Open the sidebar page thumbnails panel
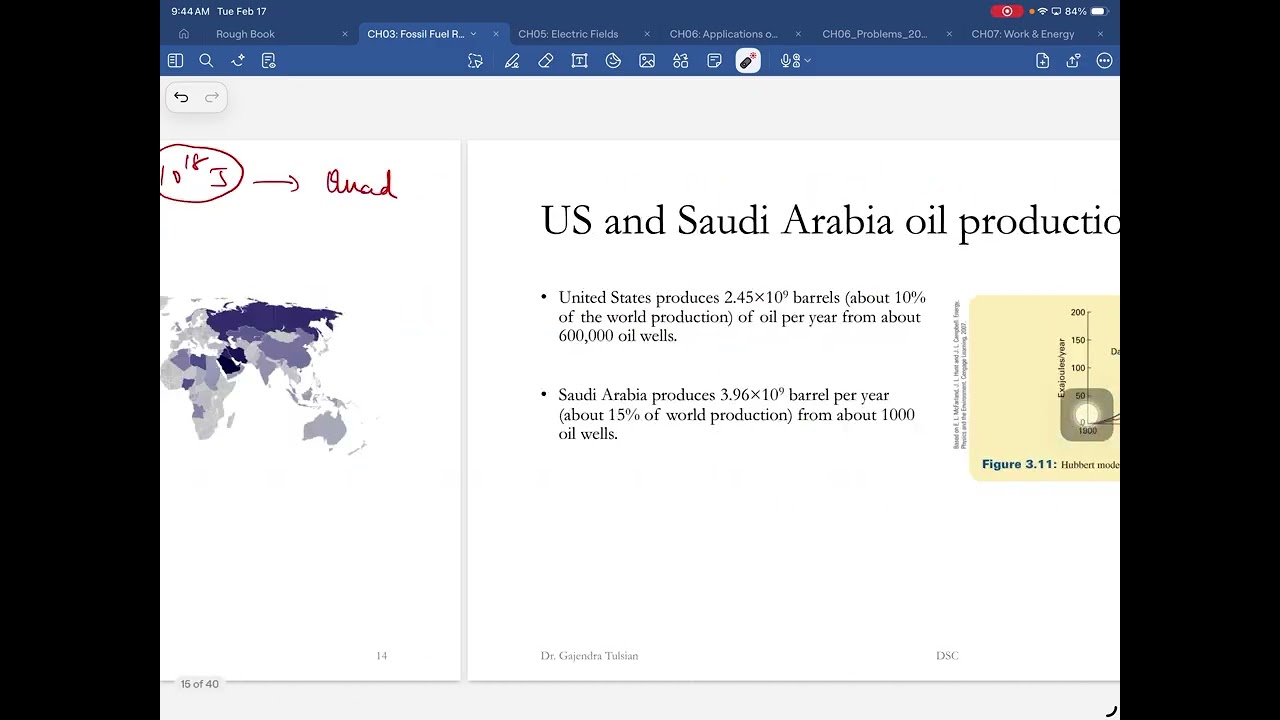1280x720 pixels. [175, 61]
